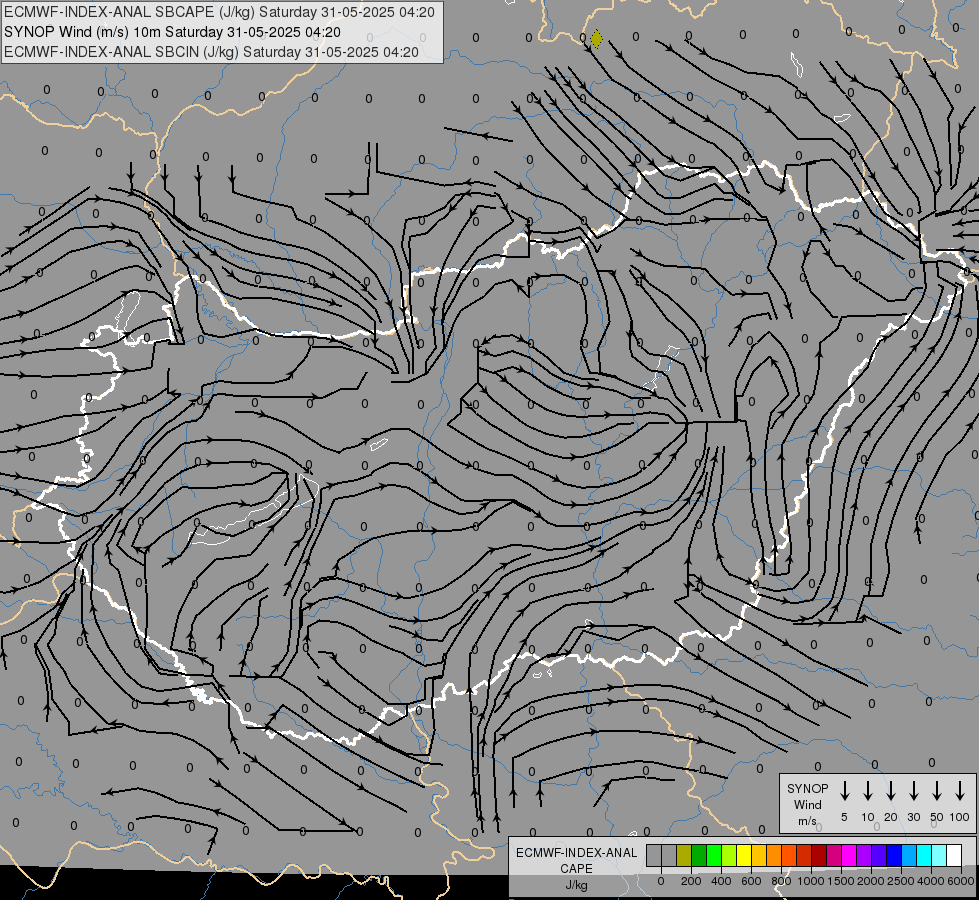Pick the orange swatch left of 800 tick
Screen dimensions: 979x900
[774, 855]
